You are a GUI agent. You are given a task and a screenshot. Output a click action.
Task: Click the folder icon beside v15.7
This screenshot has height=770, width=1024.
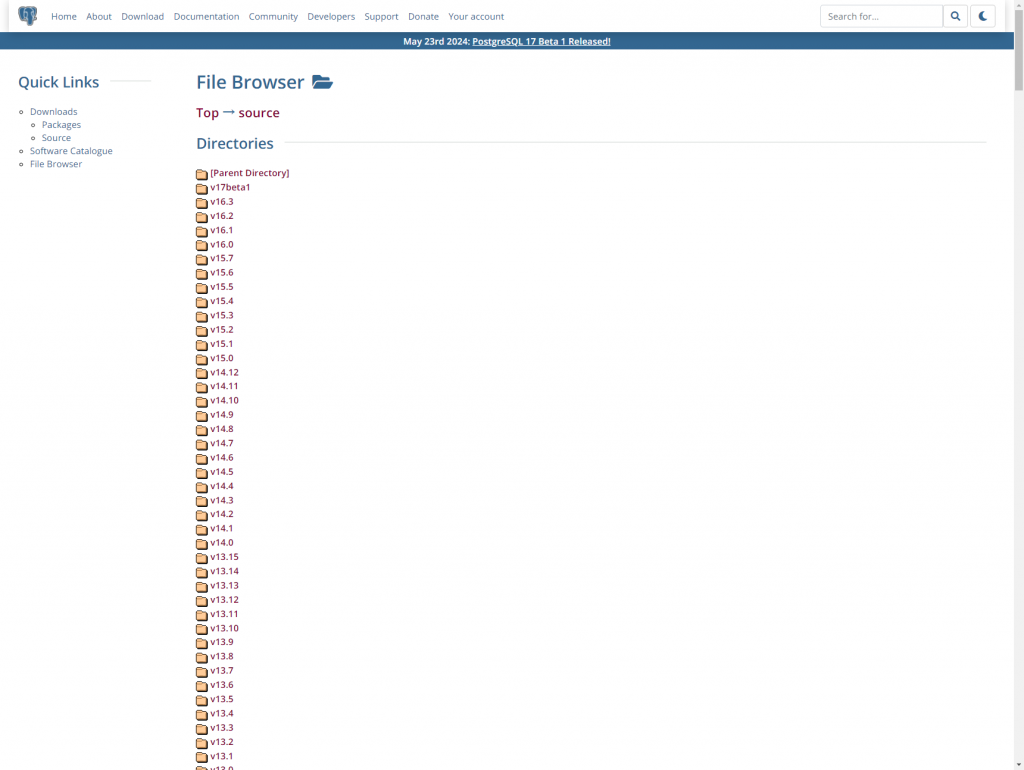point(202,259)
